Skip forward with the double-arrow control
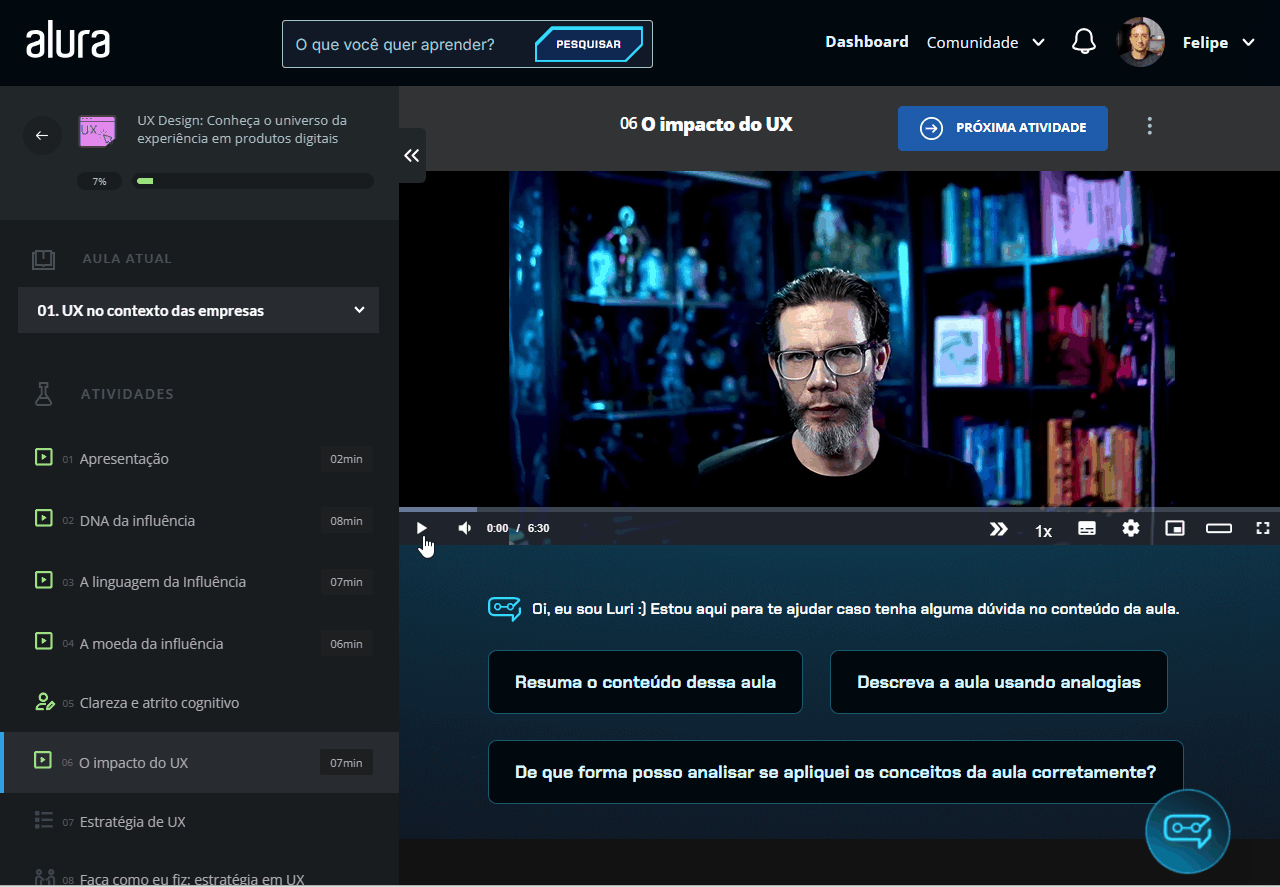The width and height of the screenshot is (1280, 887). pos(998,528)
